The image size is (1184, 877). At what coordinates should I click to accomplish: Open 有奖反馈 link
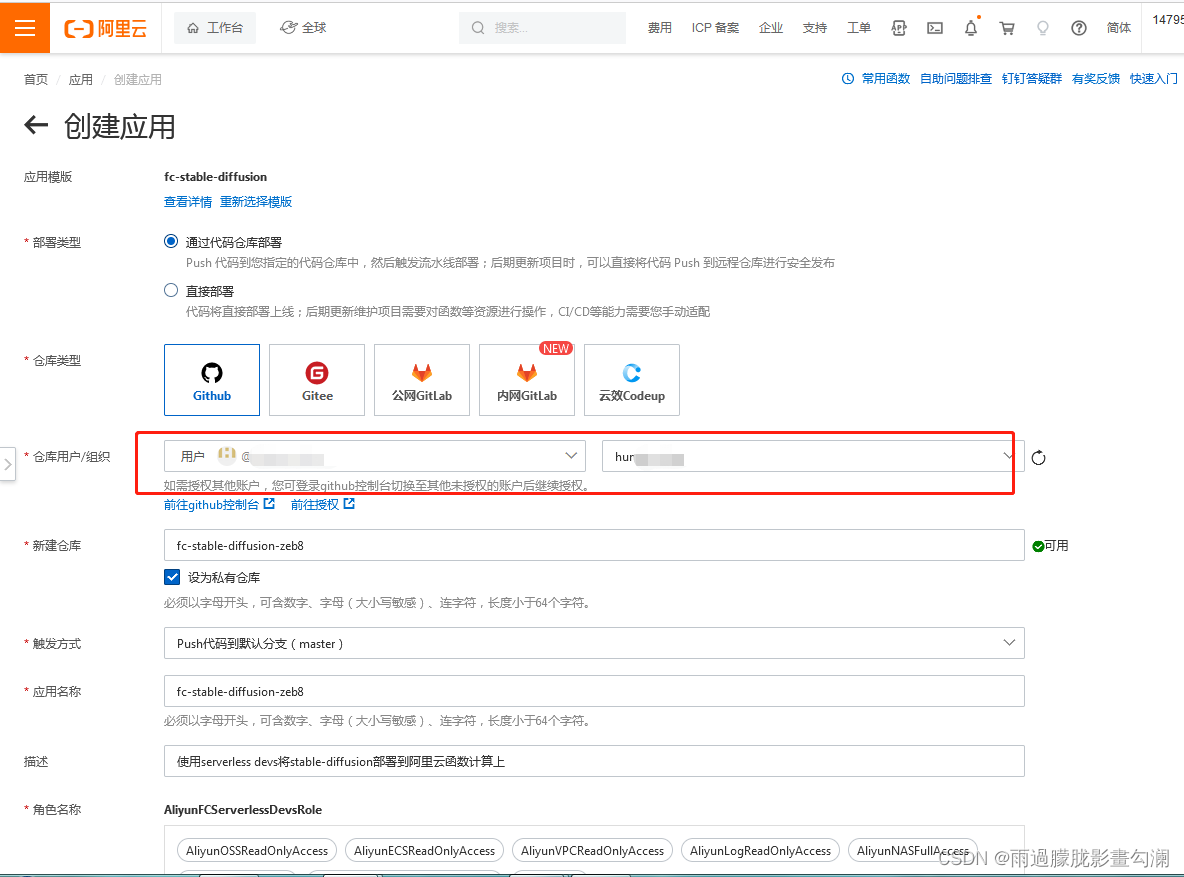[x=1096, y=79]
